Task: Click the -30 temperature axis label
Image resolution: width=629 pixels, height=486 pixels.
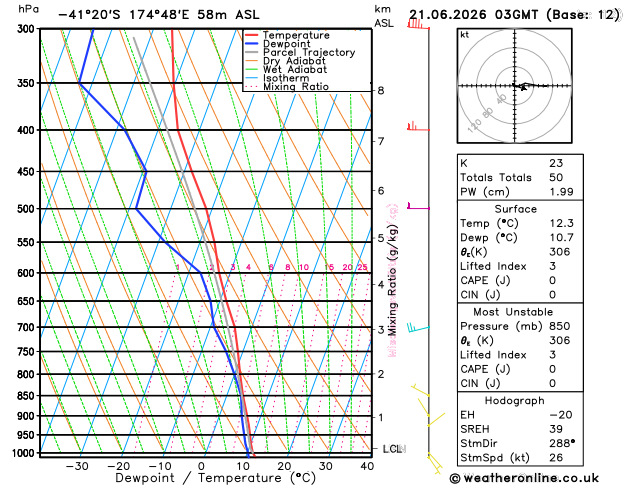Action: (x=77, y=466)
